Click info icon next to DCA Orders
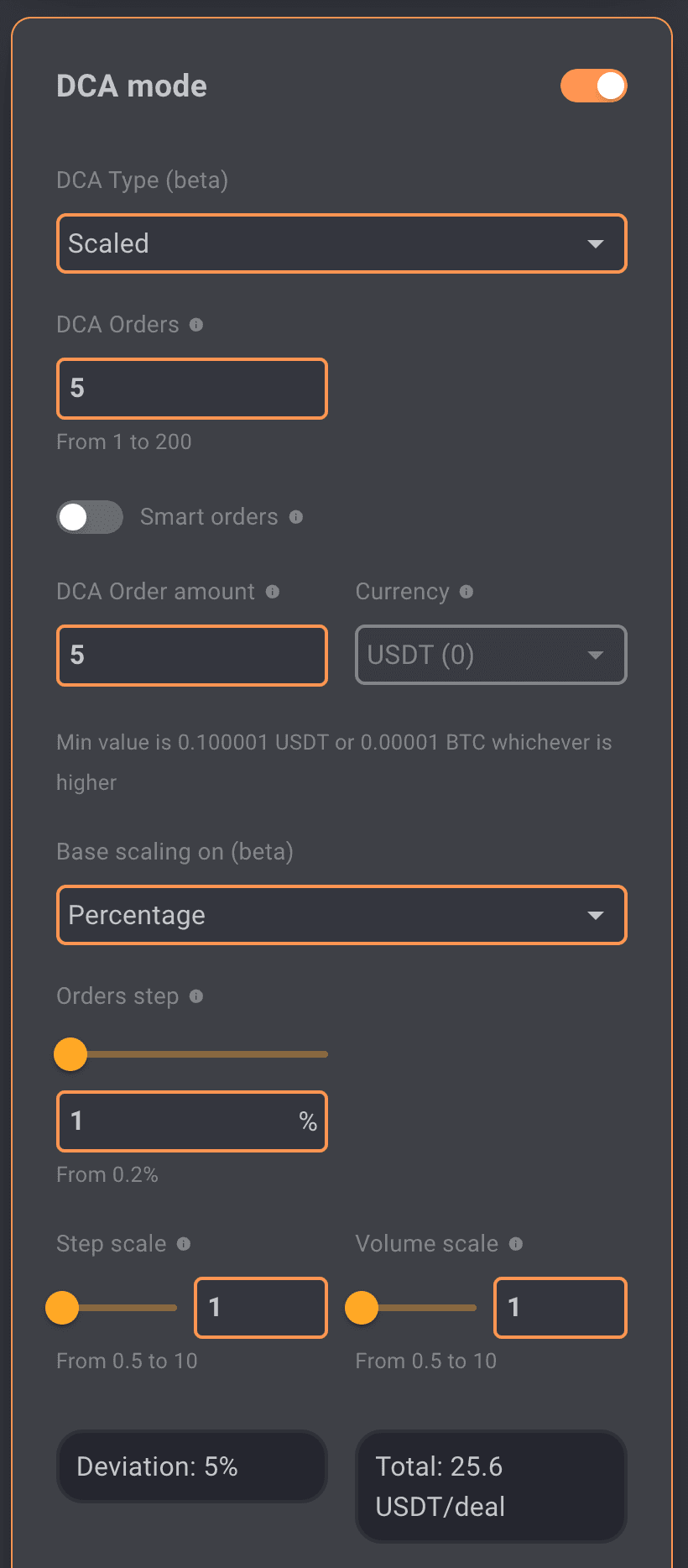688x1568 pixels. (196, 325)
